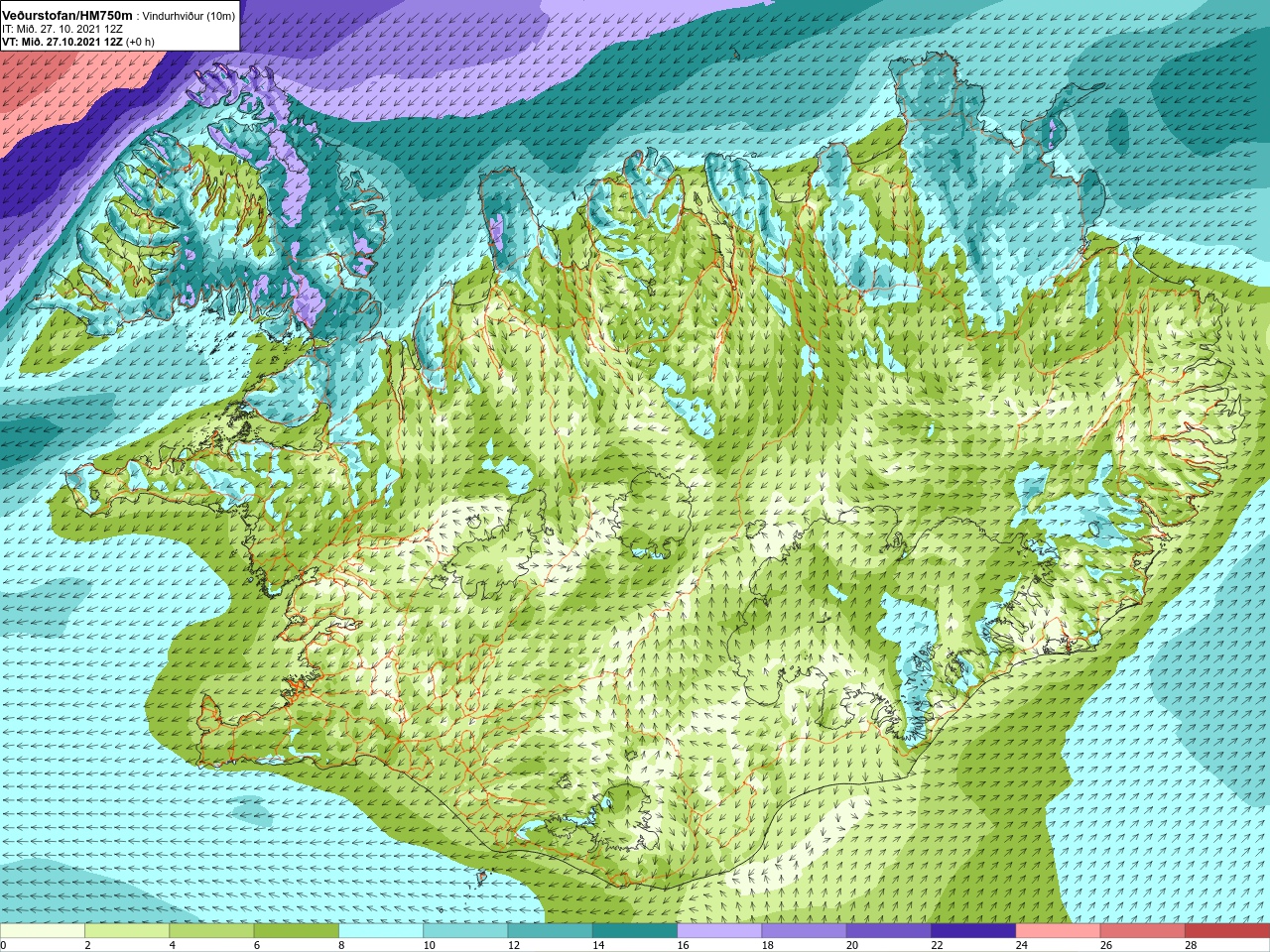
Task: Click the salmon 26–28 legend swatch
Action: click(1142, 931)
